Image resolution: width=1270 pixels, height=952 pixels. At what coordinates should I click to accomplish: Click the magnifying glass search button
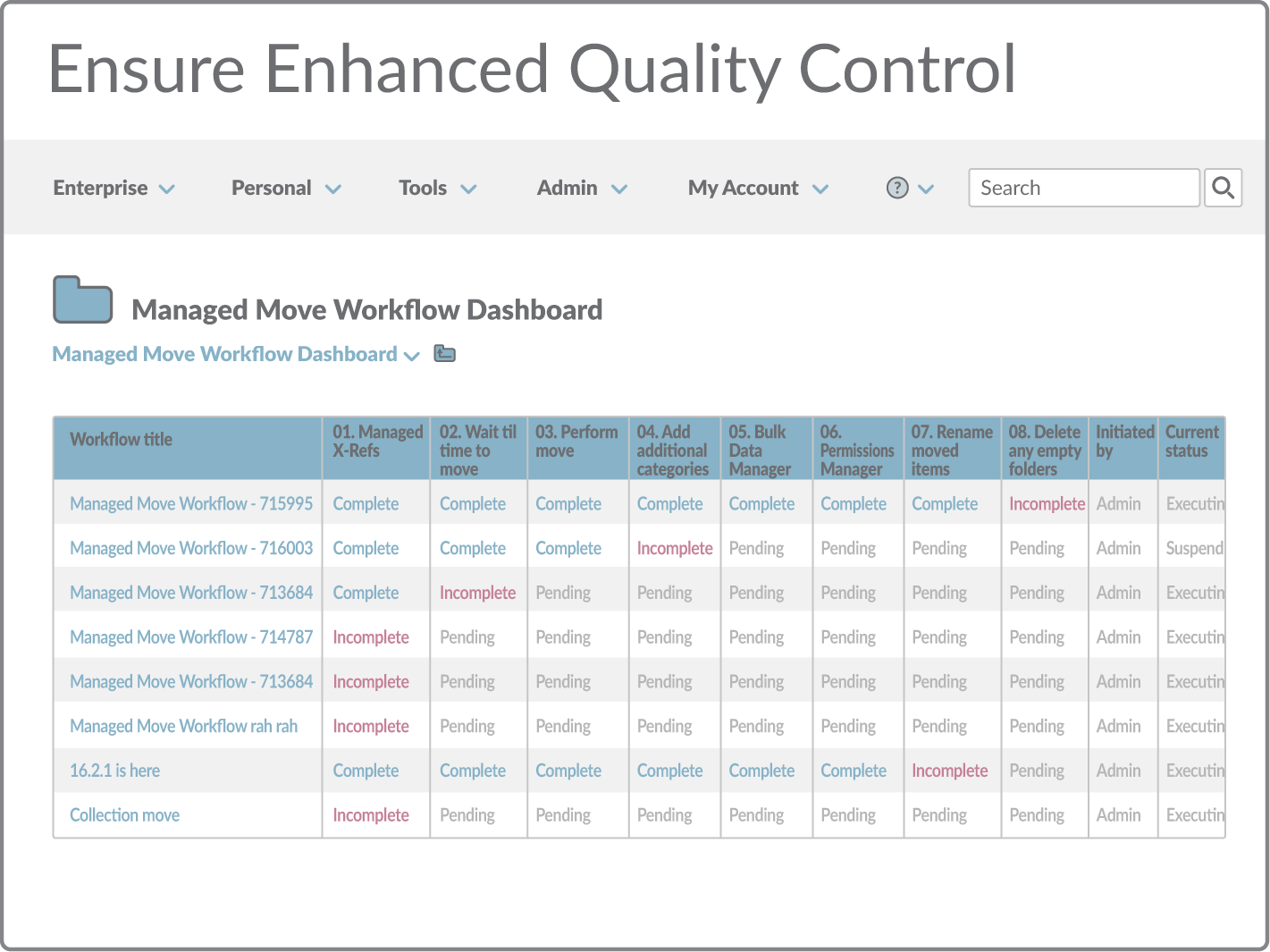pyautogui.click(x=1223, y=188)
